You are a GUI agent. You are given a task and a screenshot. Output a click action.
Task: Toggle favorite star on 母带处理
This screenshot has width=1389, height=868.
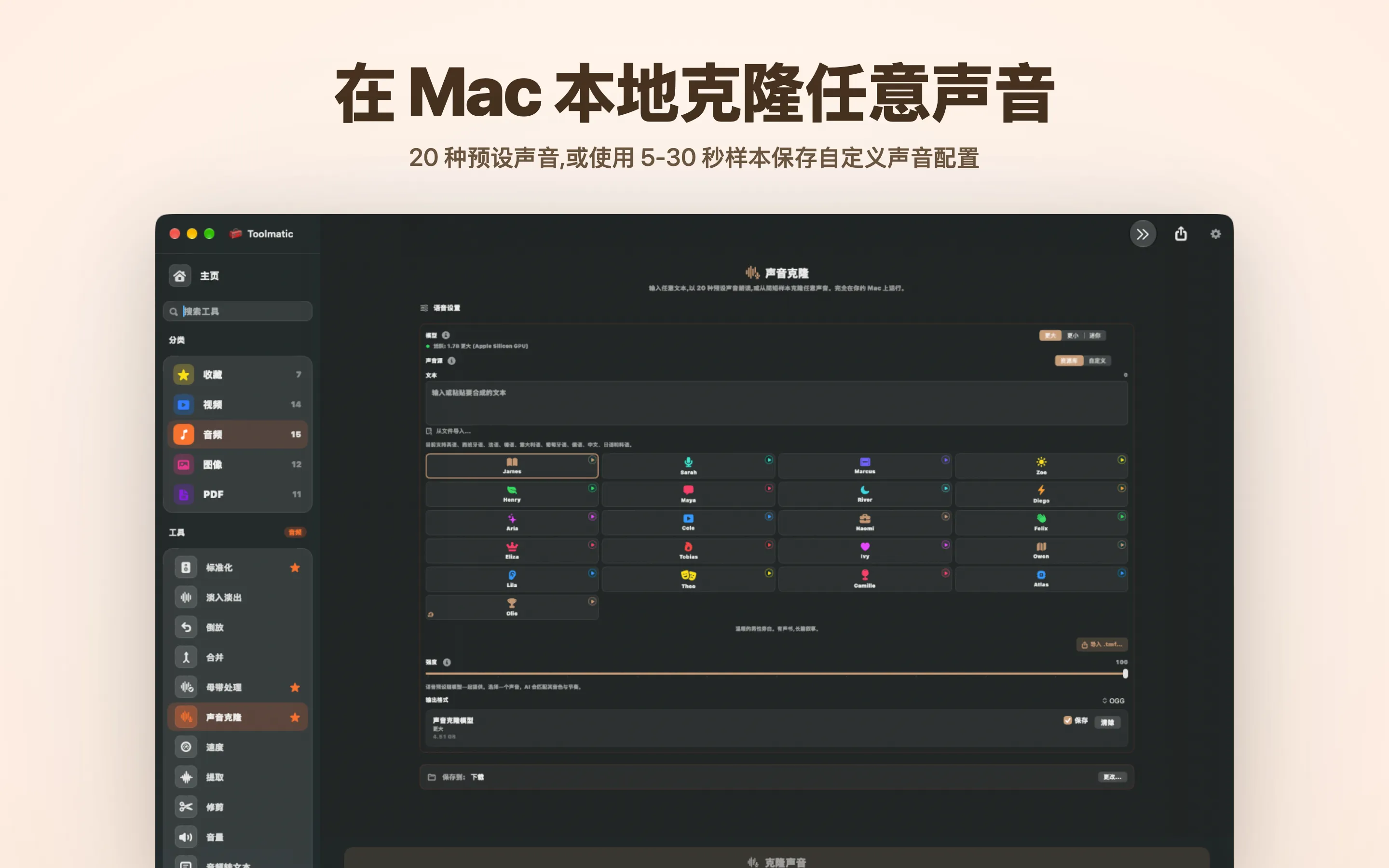tap(295, 687)
